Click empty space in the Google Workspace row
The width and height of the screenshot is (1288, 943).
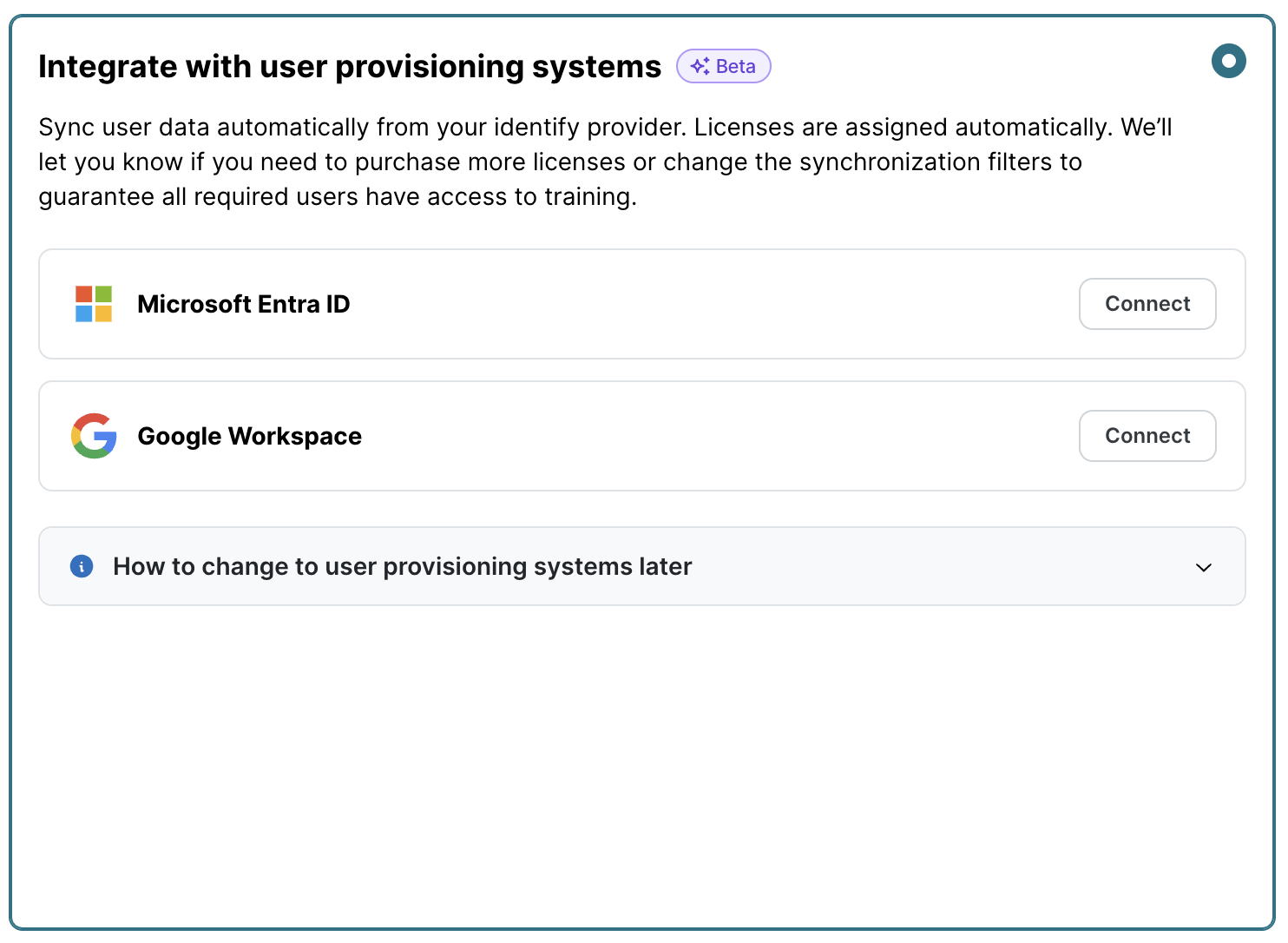tap(694, 436)
